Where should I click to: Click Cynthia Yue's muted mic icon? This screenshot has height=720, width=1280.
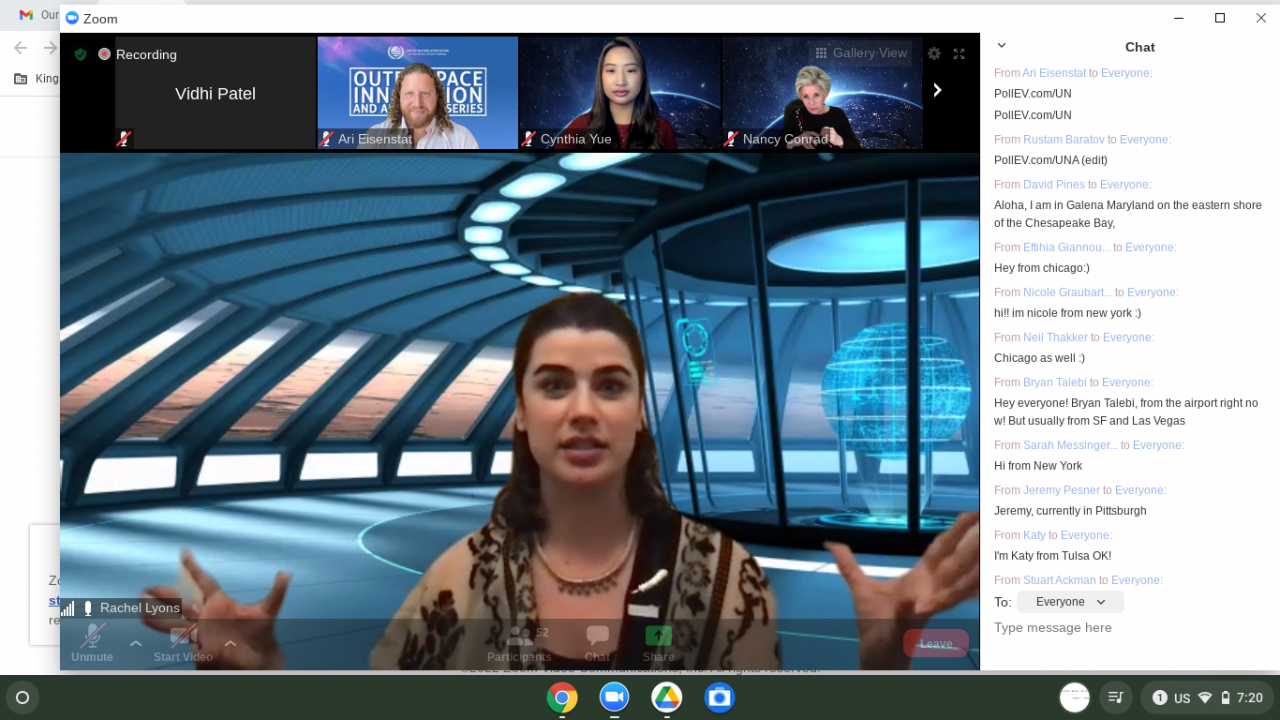(x=529, y=139)
